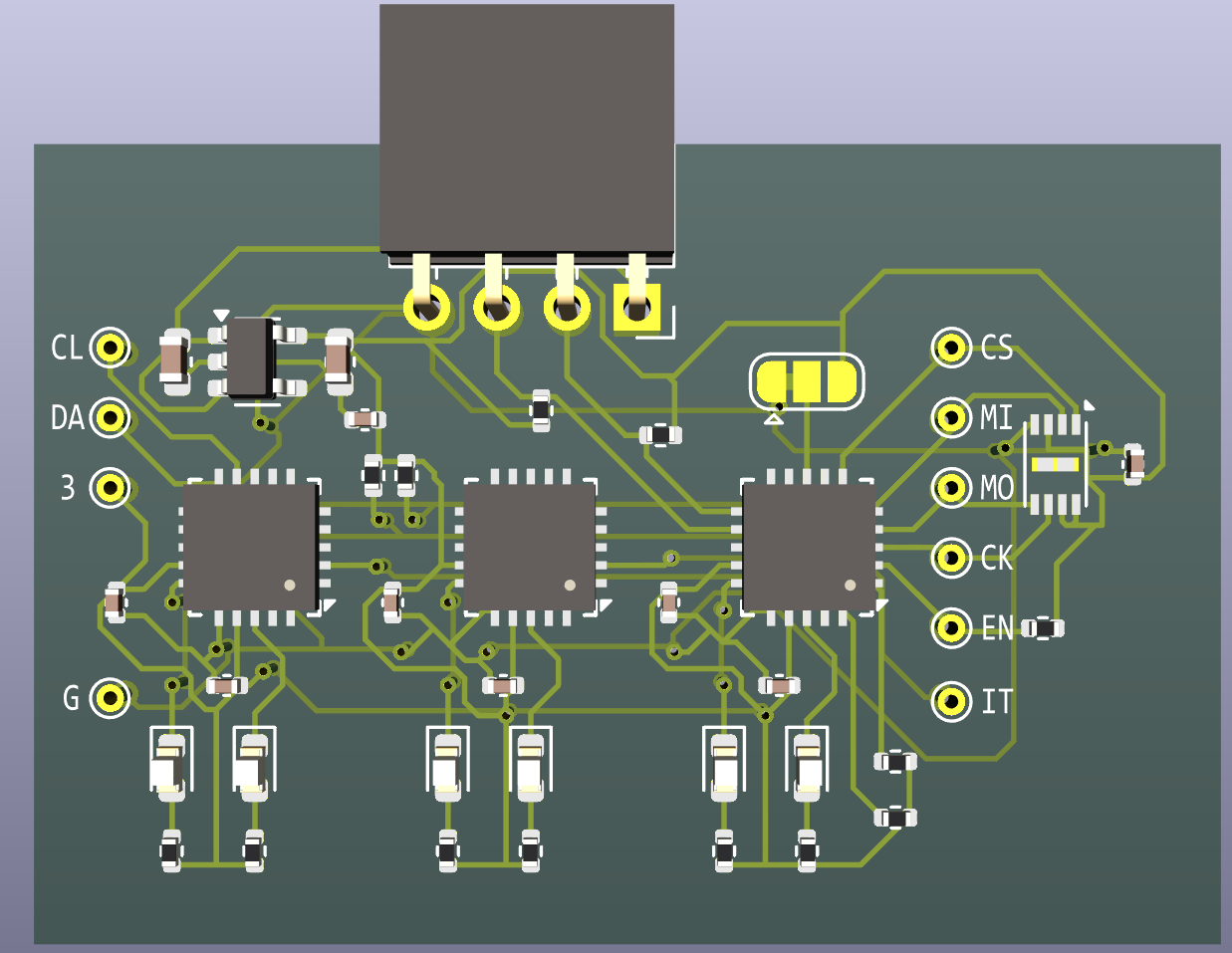Select the MI test point pad
The image size is (1232, 953).
951,417
